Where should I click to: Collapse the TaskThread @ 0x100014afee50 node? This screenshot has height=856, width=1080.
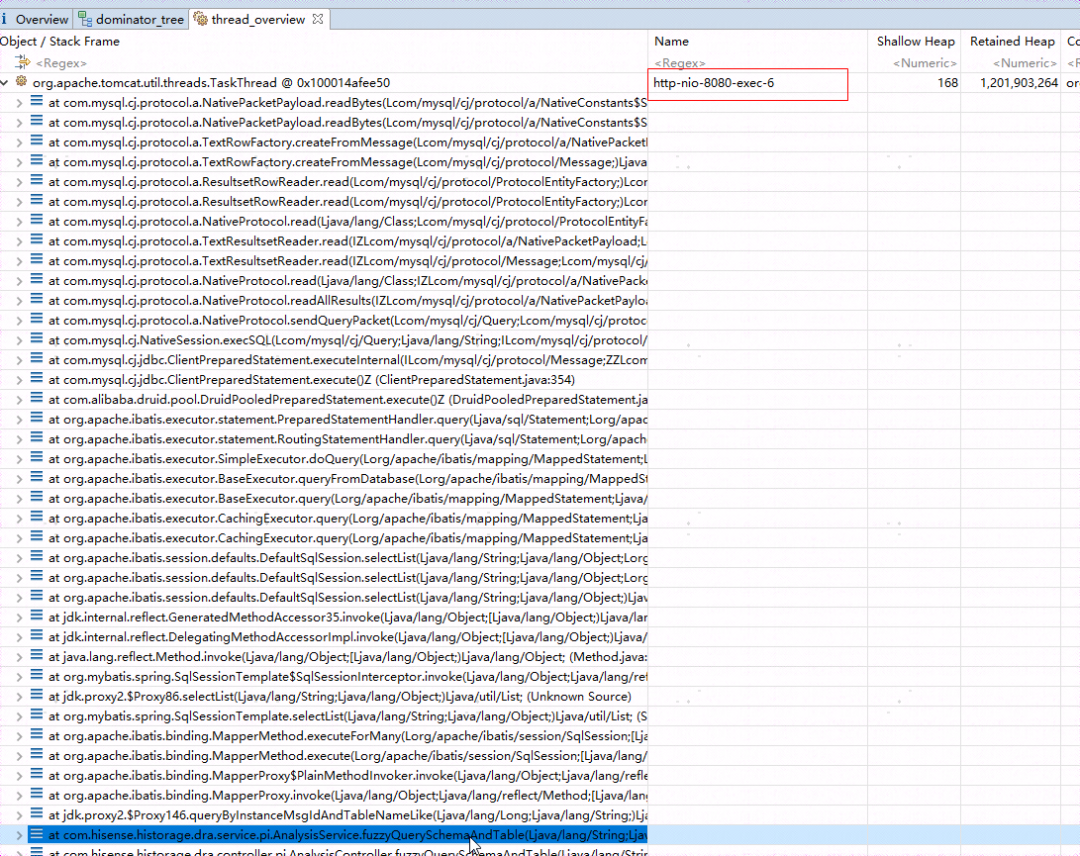point(5,83)
